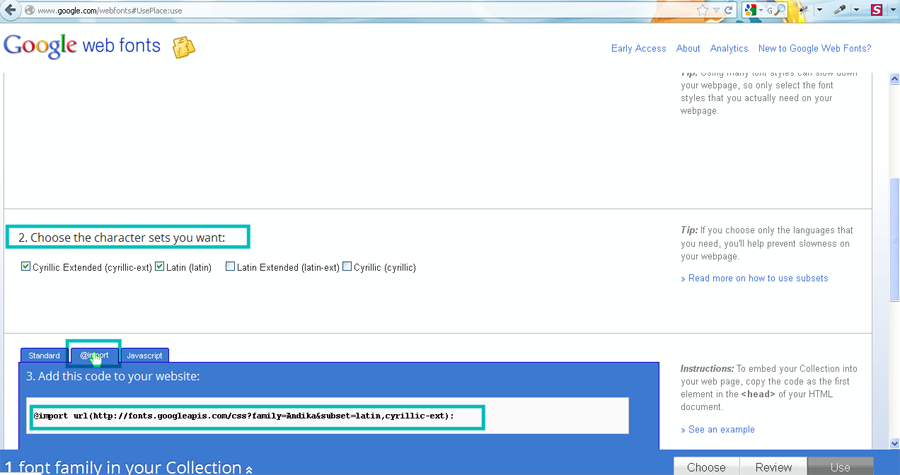Screen dimensions: 900x475
Task: Open 'Read more on how to use subsets' link
Action: 758,278
